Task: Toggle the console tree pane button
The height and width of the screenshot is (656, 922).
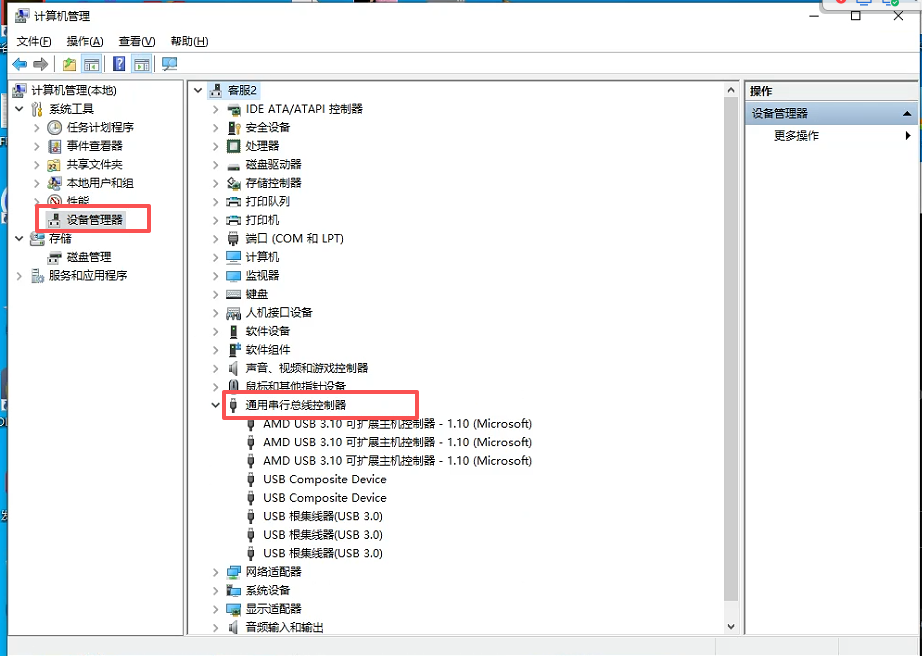Action: [91, 64]
